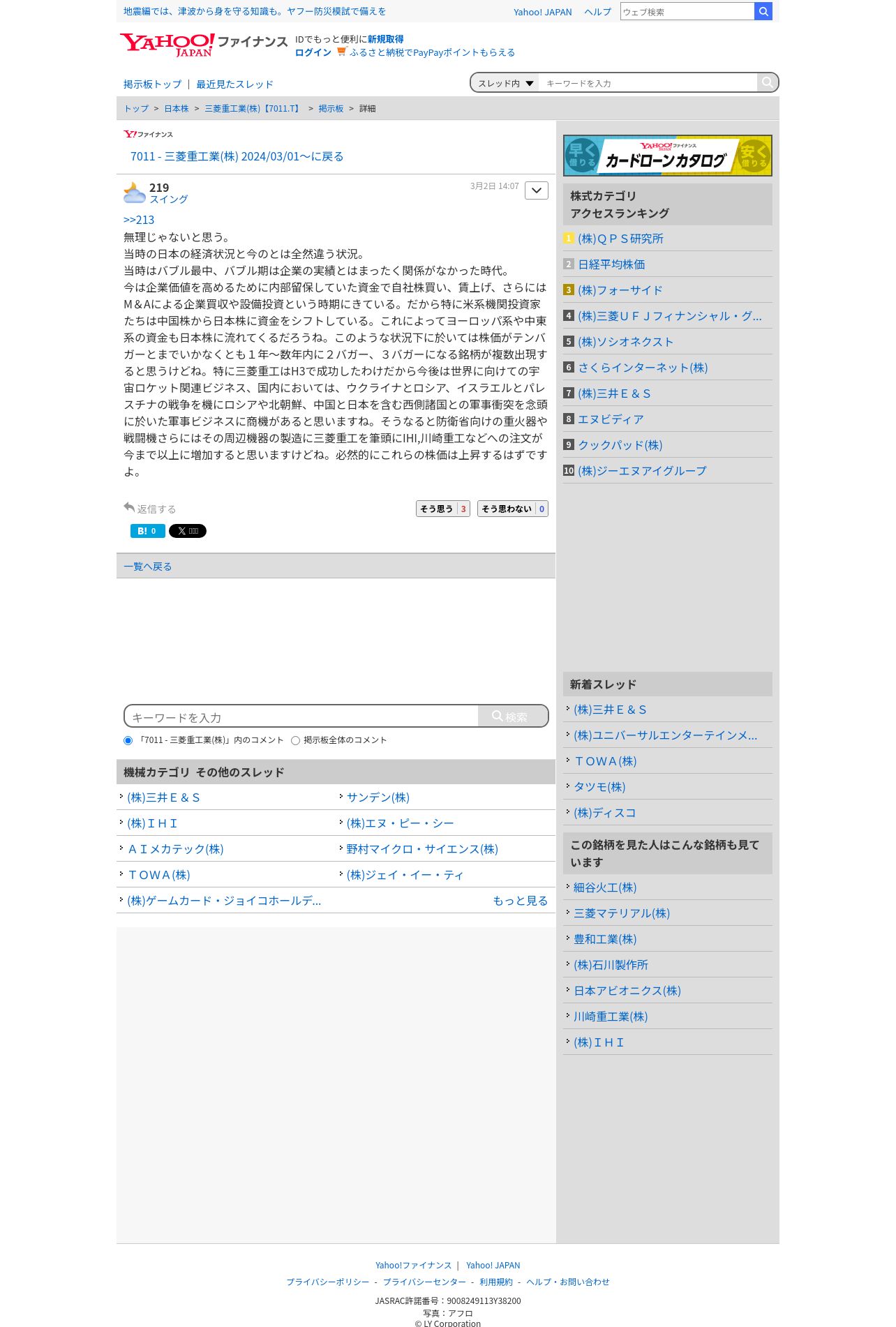Focus the lower キーワードを入力 search field

[x=301, y=717]
